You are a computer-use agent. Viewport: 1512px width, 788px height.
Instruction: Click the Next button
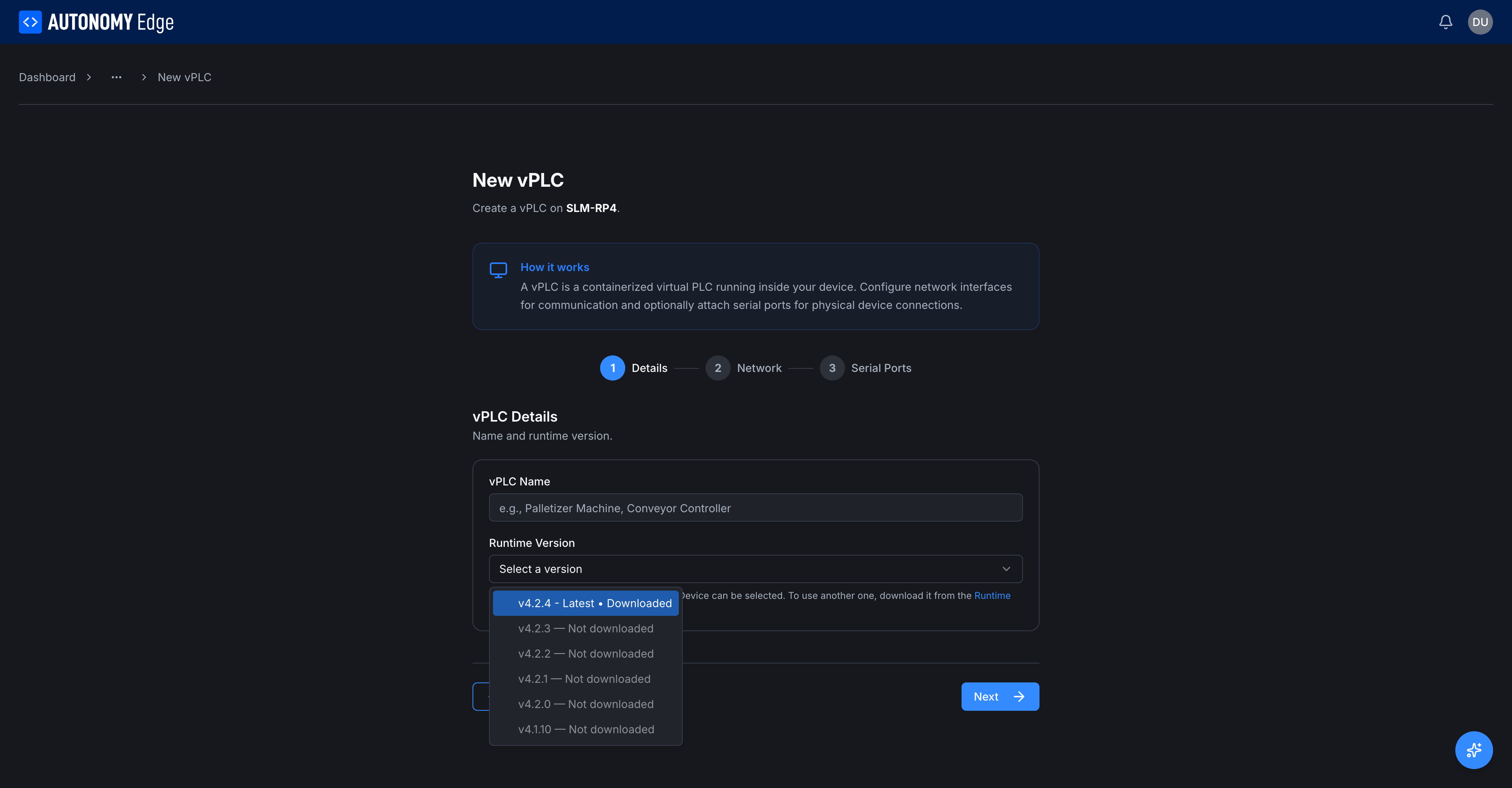1000,697
